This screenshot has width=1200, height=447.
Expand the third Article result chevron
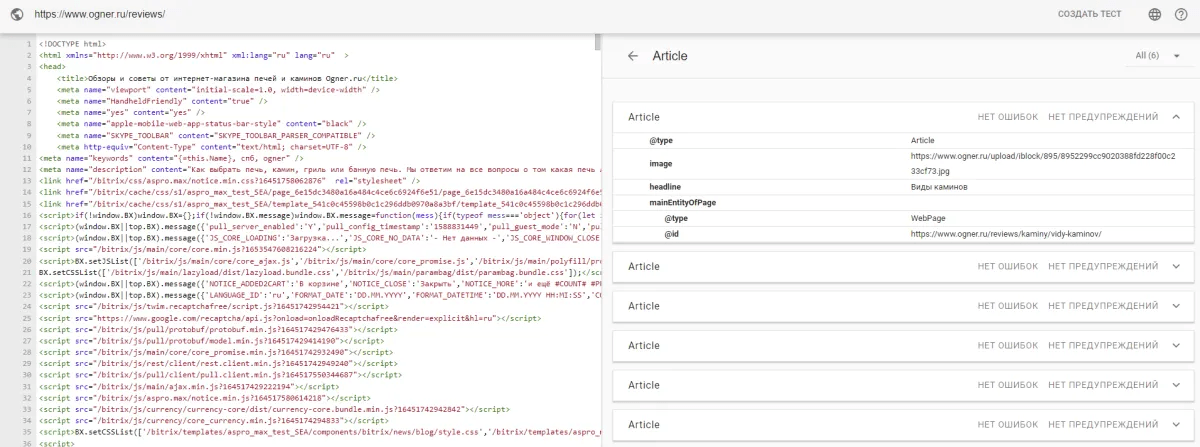point(1176,306)
